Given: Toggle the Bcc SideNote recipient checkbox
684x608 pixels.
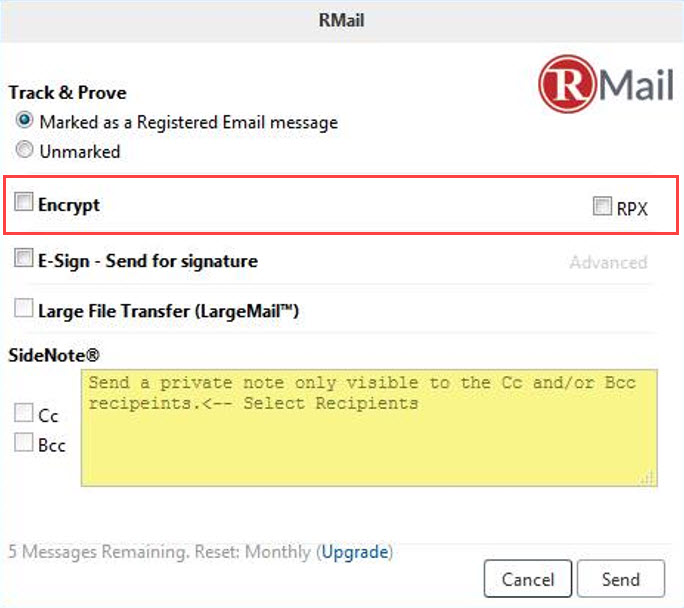Looking at the screenshot, I should tap(23, 443).
